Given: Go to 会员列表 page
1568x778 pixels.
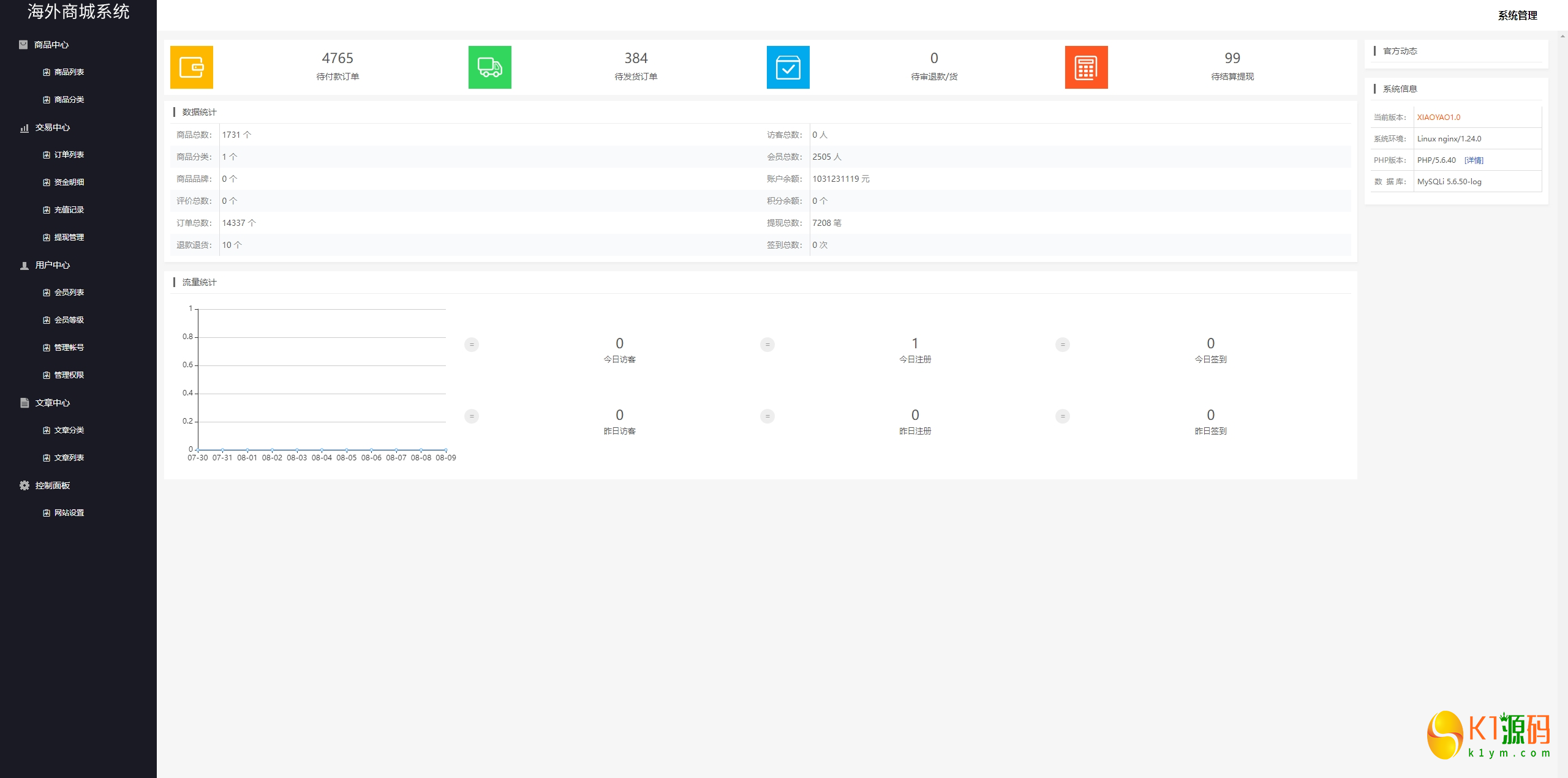Looking at the screenshot, I should tap(69, 293).
